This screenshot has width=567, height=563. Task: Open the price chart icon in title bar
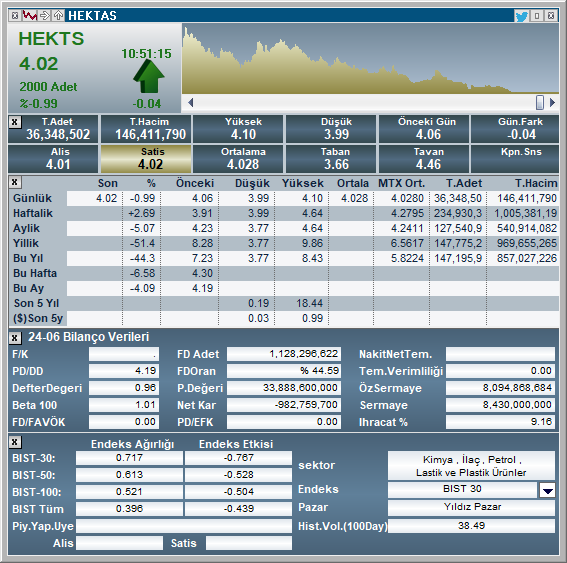click(30, 16)
